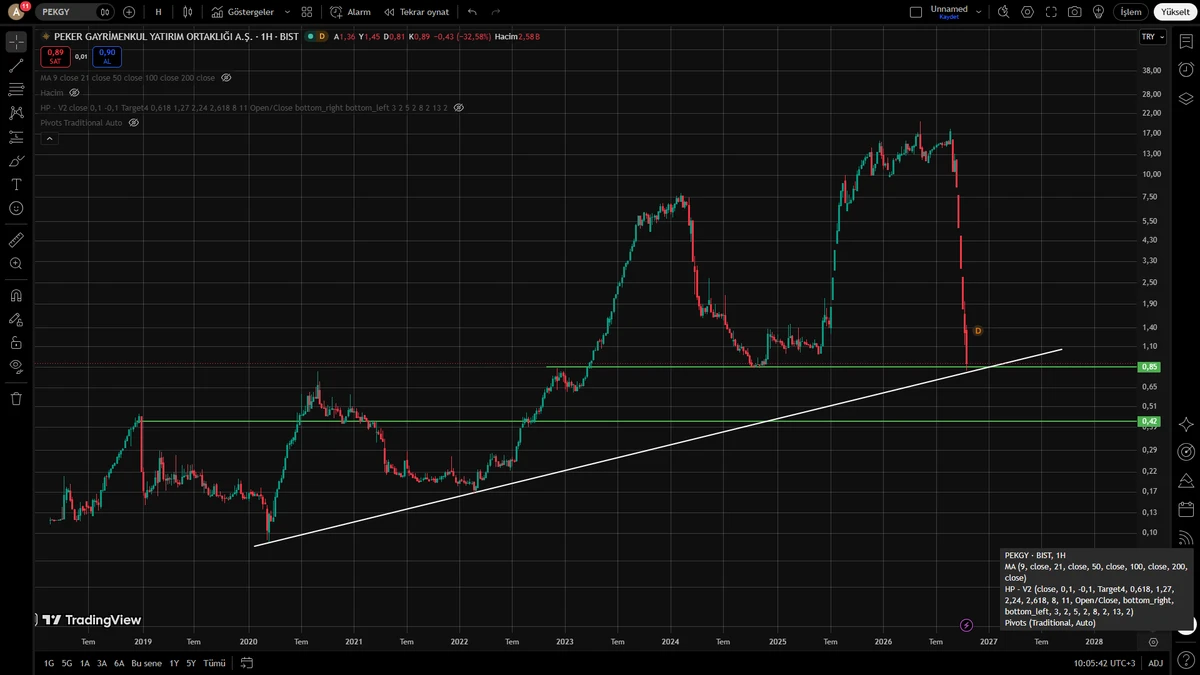Select the magnet mode tool
1200x675 pixels.
point(16,296)
